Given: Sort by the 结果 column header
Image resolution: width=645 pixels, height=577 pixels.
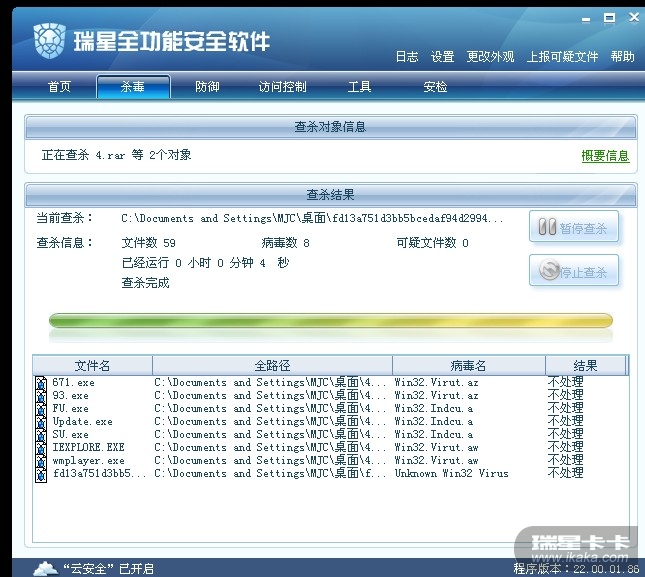Looking at the screenshot, I should (x=585, y=366).
